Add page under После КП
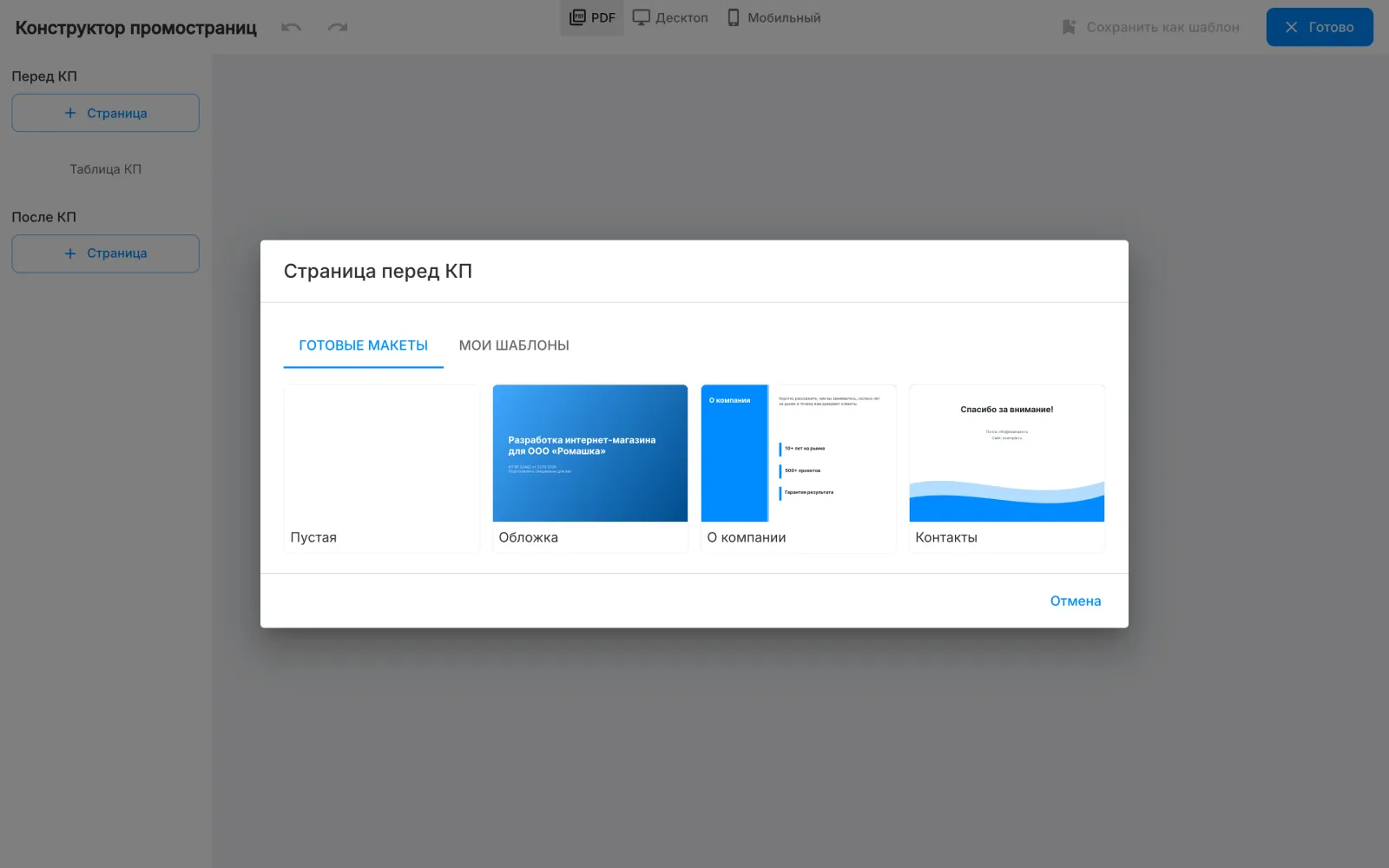 pyautogui.click(x=105, y=253)
